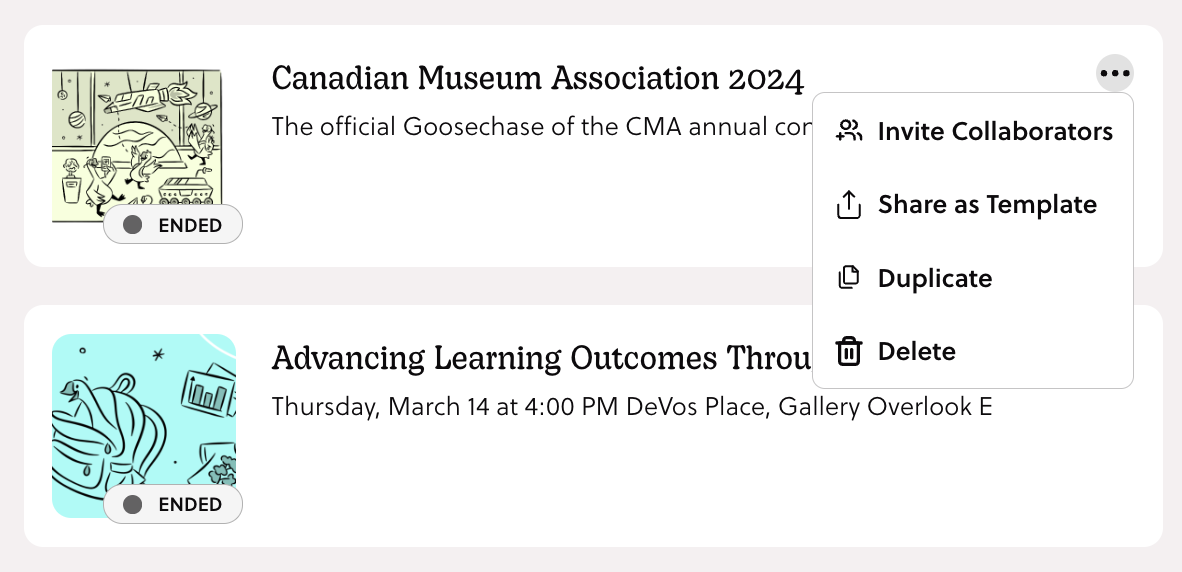Choose the Delete menu label
This screenshot has height=572, width=1182.
tap(916, 352)
